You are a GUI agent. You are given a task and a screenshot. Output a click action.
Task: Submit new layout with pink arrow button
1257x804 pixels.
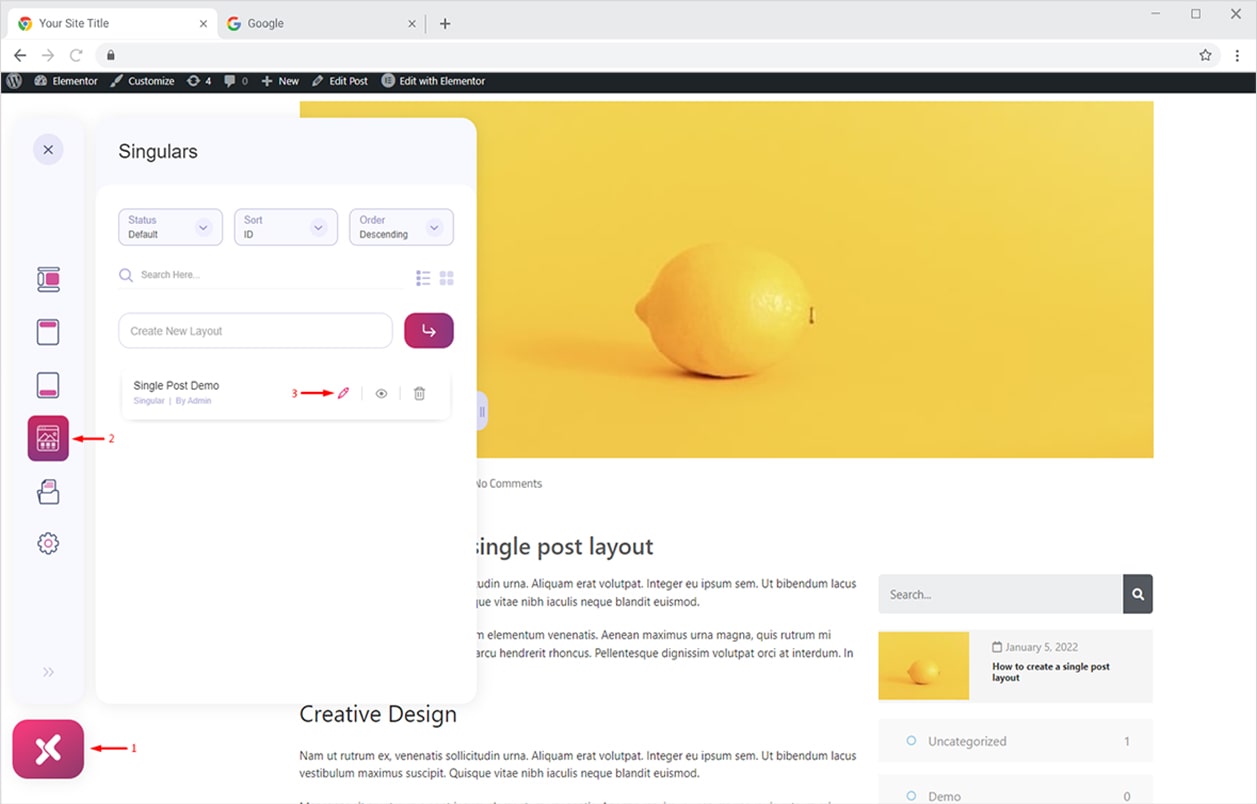[x=429, y=331]
